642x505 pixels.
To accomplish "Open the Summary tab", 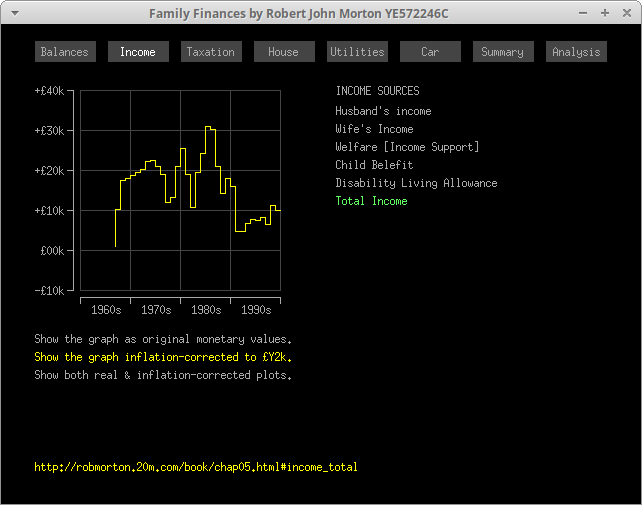I will (502, 52).
